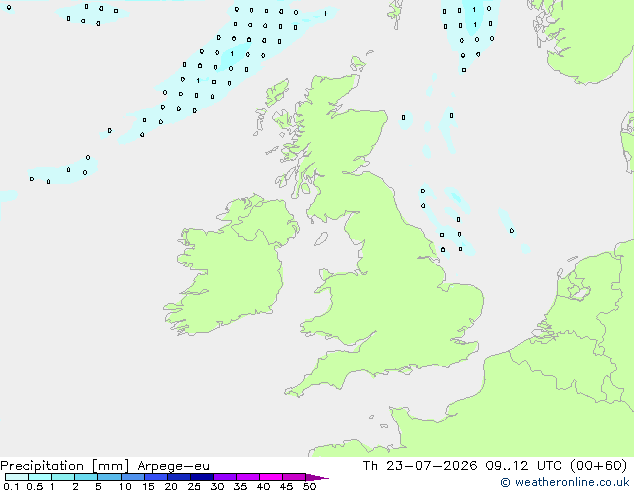Select the 40–45 mm magenta legend swatch
This screenshot has width=634, height=490.
(x=271, y=477)
